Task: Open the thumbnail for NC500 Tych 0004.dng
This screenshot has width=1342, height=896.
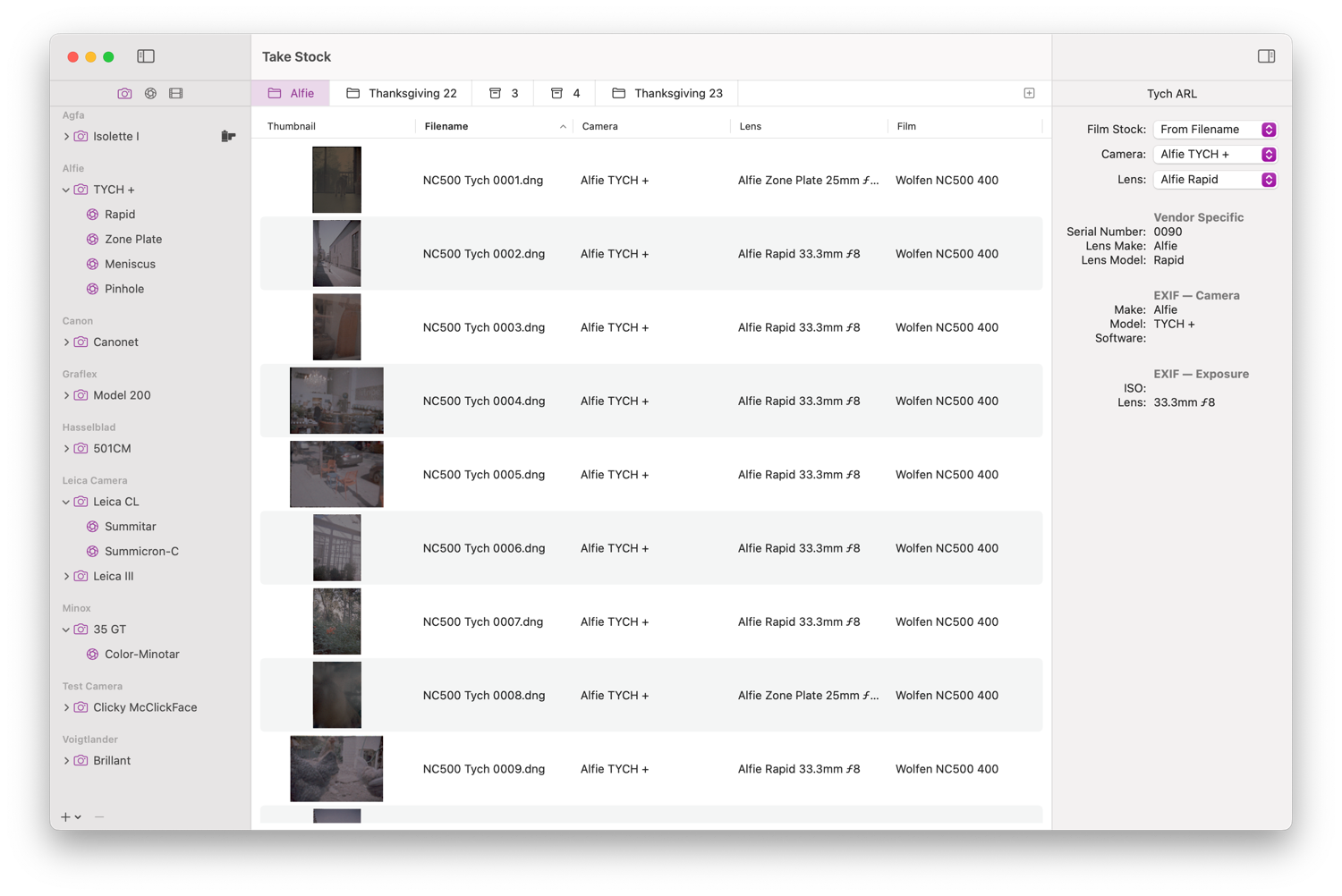Action: (336, 400)
